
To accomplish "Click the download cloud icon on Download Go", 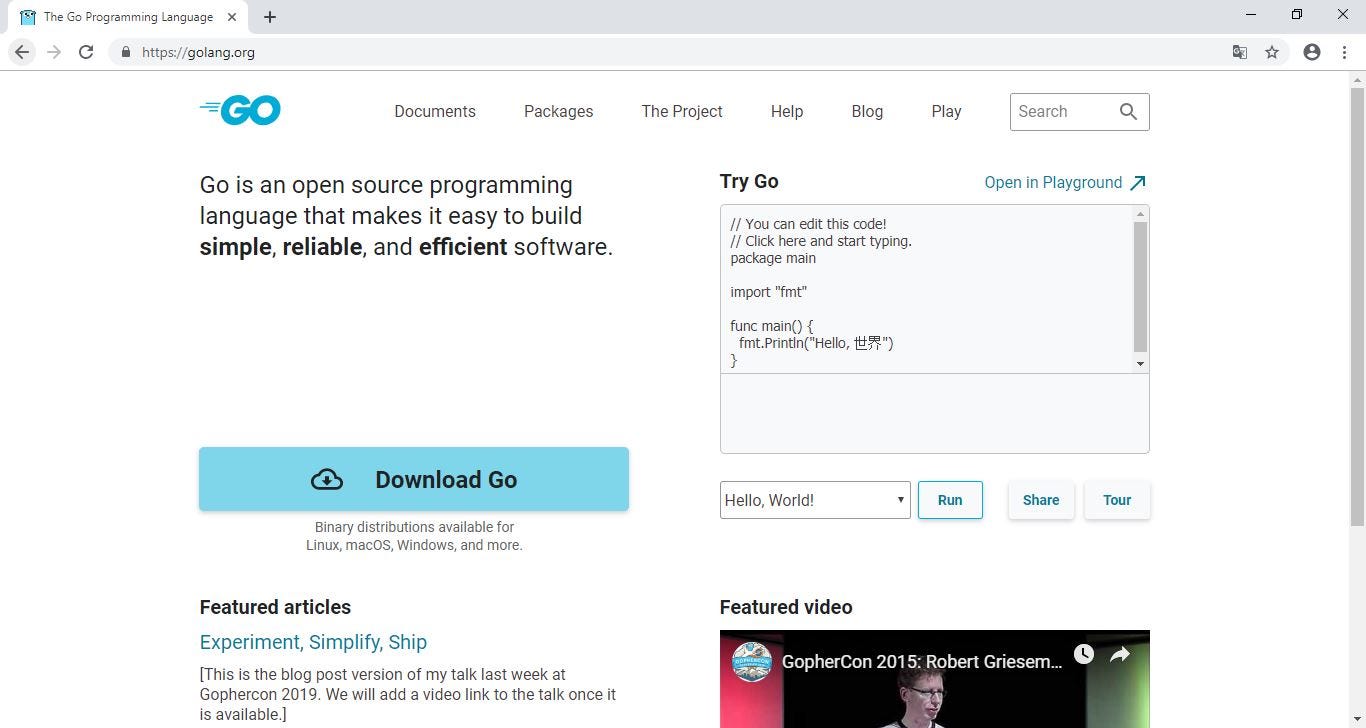I will (x=327, y=479).
